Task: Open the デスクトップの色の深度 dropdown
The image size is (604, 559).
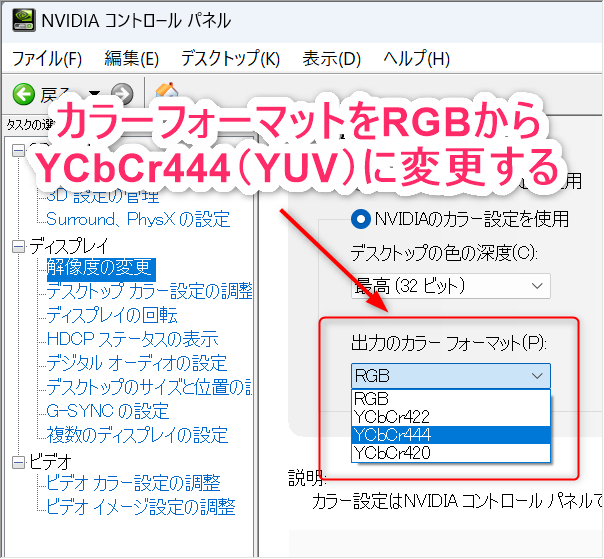Action: coord(451,286)
